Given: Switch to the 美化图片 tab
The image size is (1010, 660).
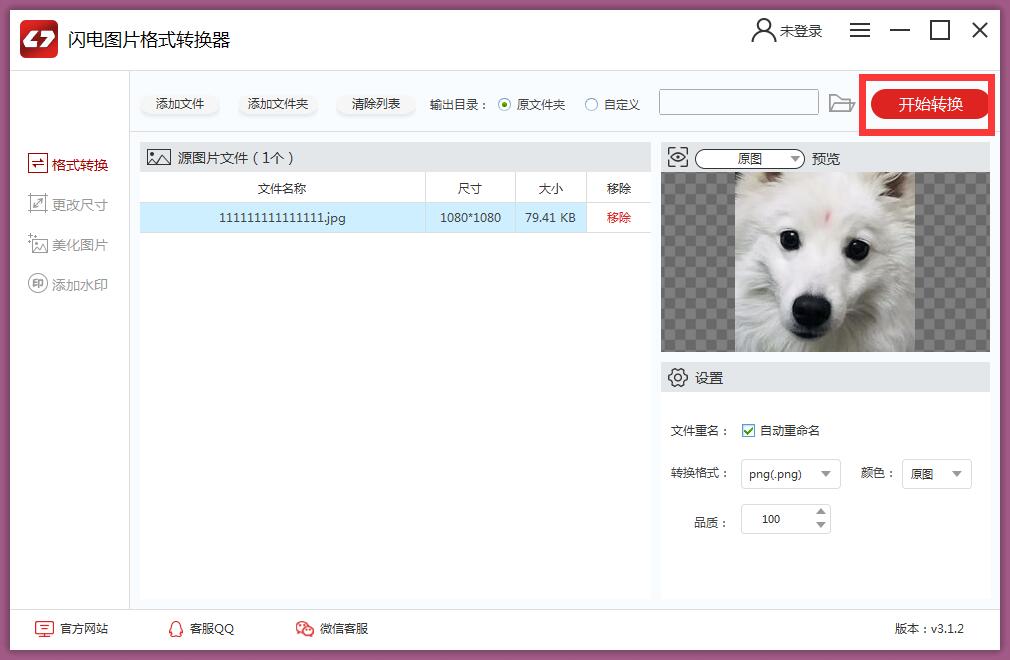Looking at the screenshot, I should 68,244.
